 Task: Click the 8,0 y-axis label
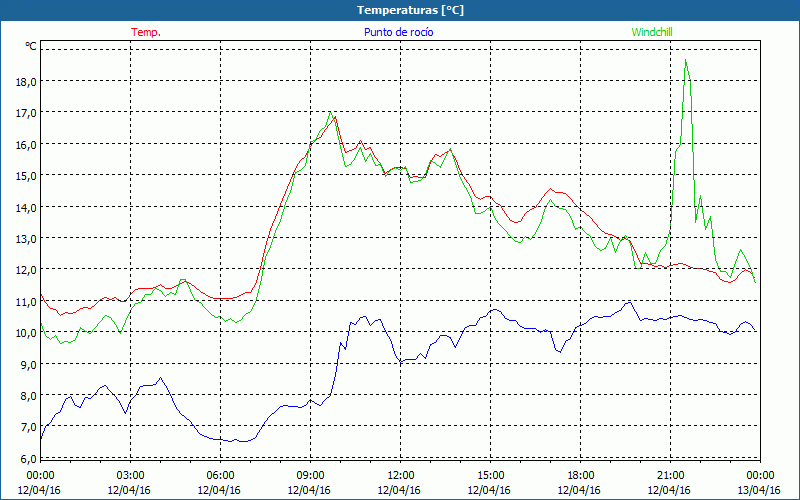pyautogui.click(x=29, y=395)
